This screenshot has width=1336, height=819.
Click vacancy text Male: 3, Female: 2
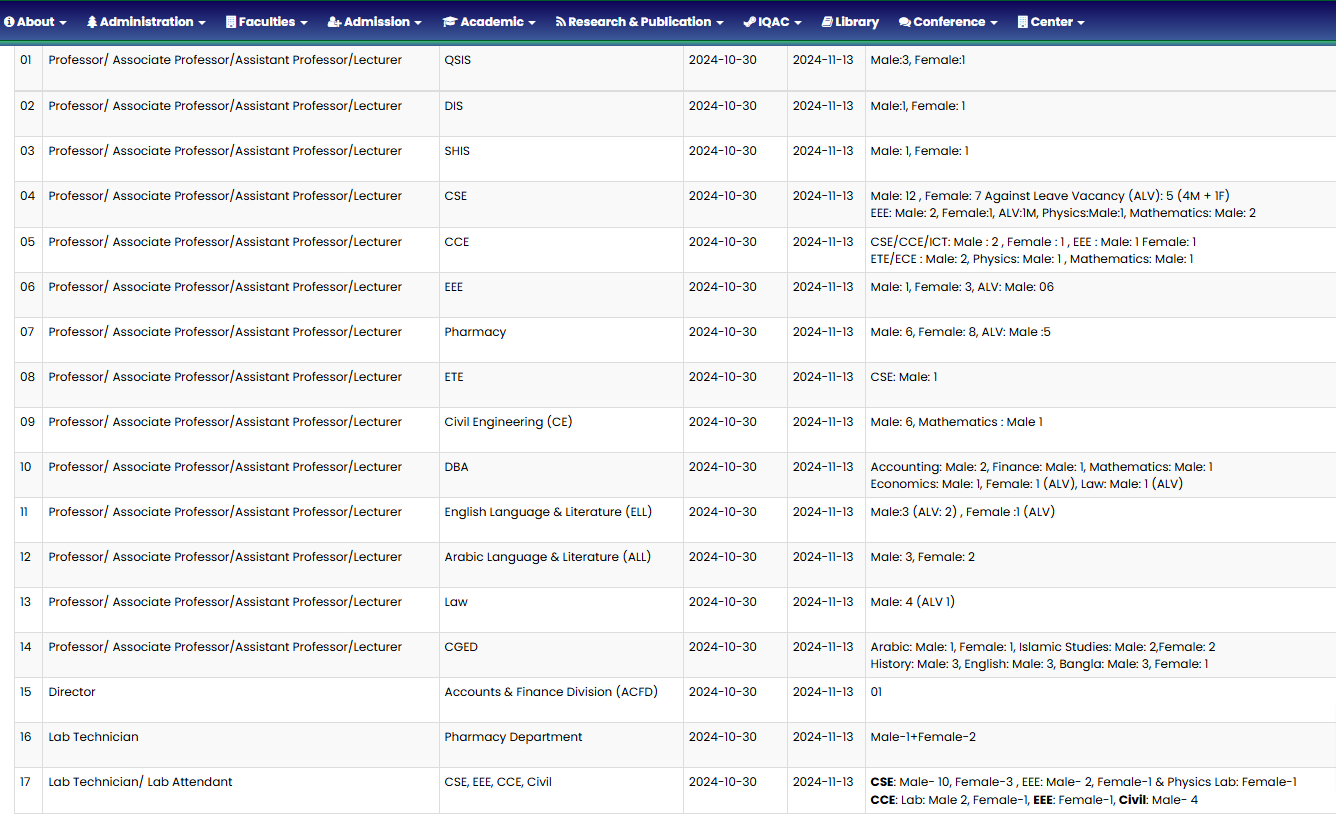pos(923,557)
